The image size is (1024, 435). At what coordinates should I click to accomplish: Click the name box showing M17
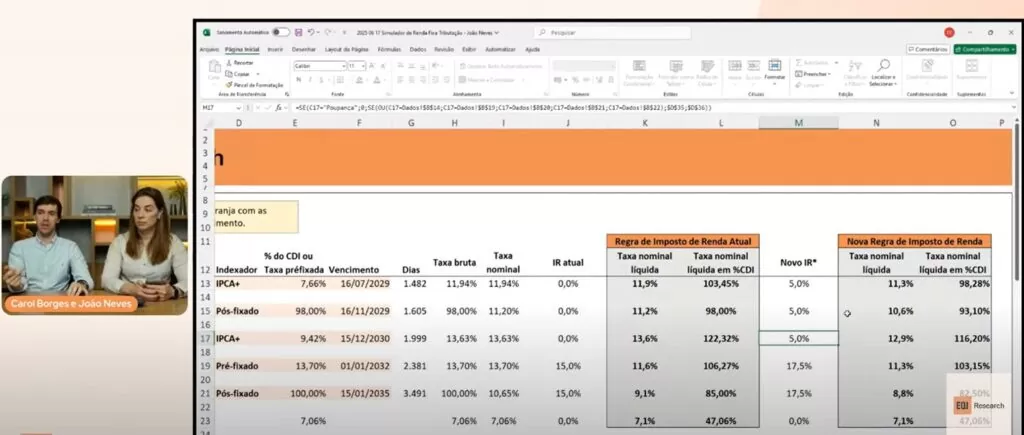pos(222,108)
